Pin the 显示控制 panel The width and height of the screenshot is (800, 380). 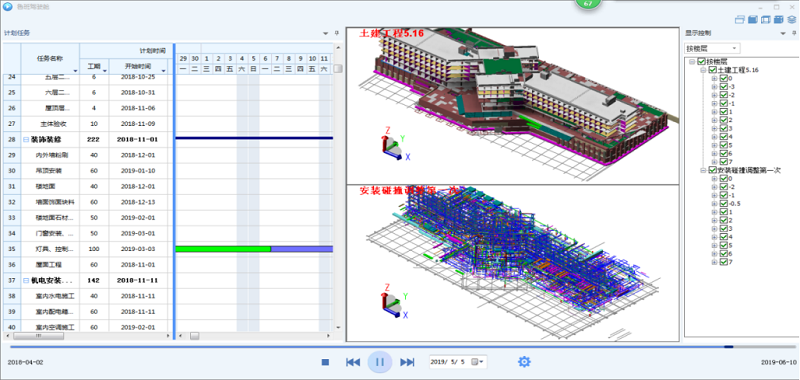(x=794, y=33)
